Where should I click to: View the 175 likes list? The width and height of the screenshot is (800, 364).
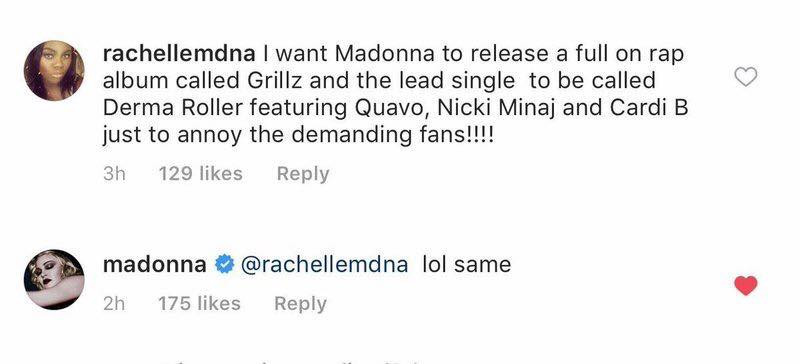[x=199, y=303]
